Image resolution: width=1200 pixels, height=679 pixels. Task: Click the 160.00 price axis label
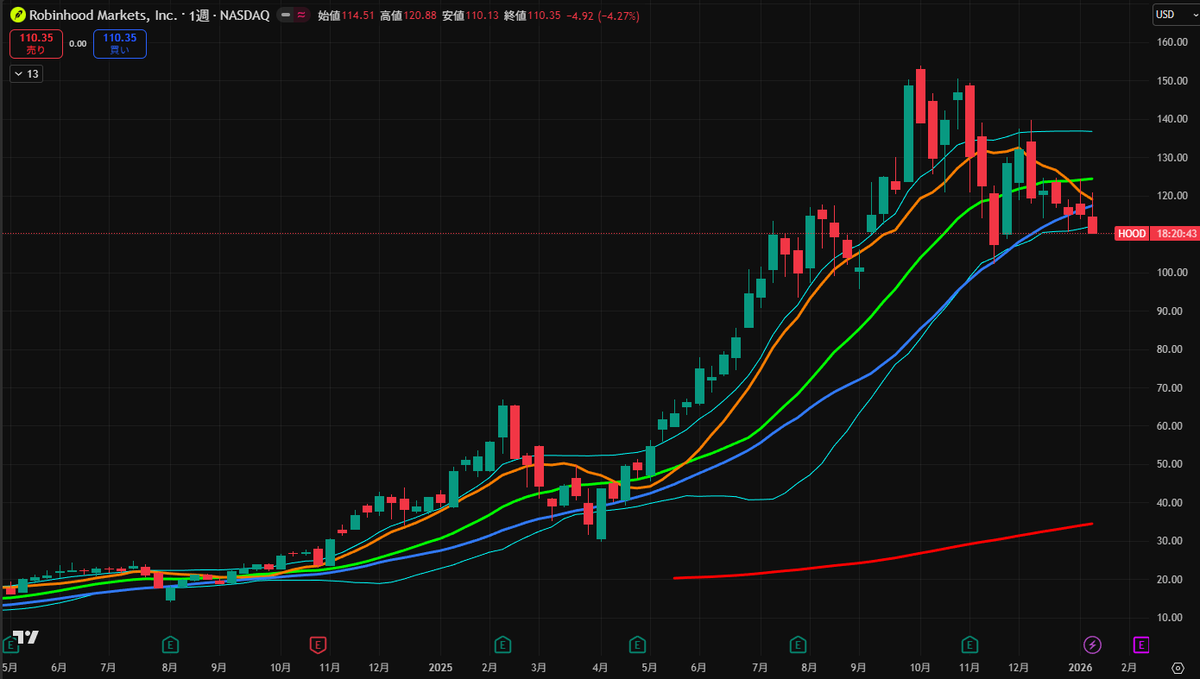click(1173, 42)
